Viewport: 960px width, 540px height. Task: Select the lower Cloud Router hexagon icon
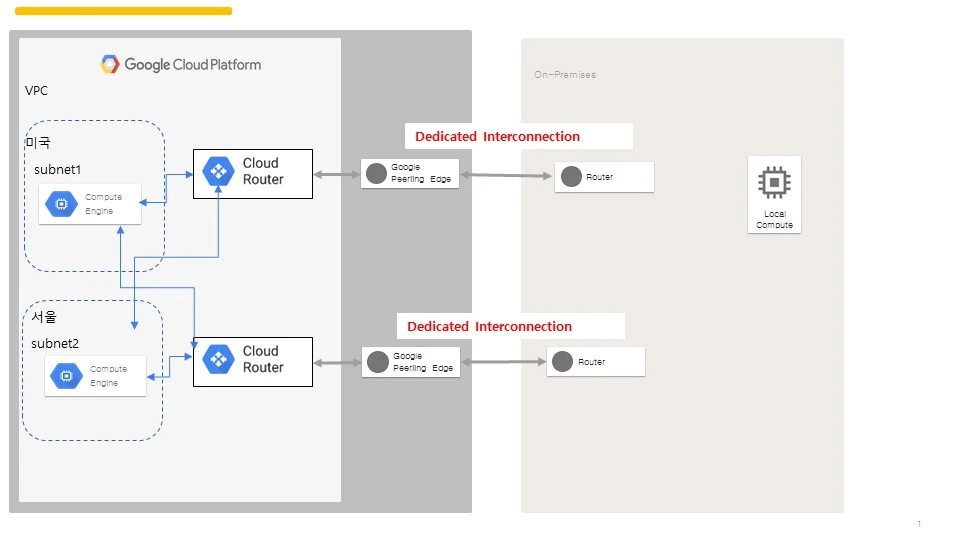(x=219, y=359)
